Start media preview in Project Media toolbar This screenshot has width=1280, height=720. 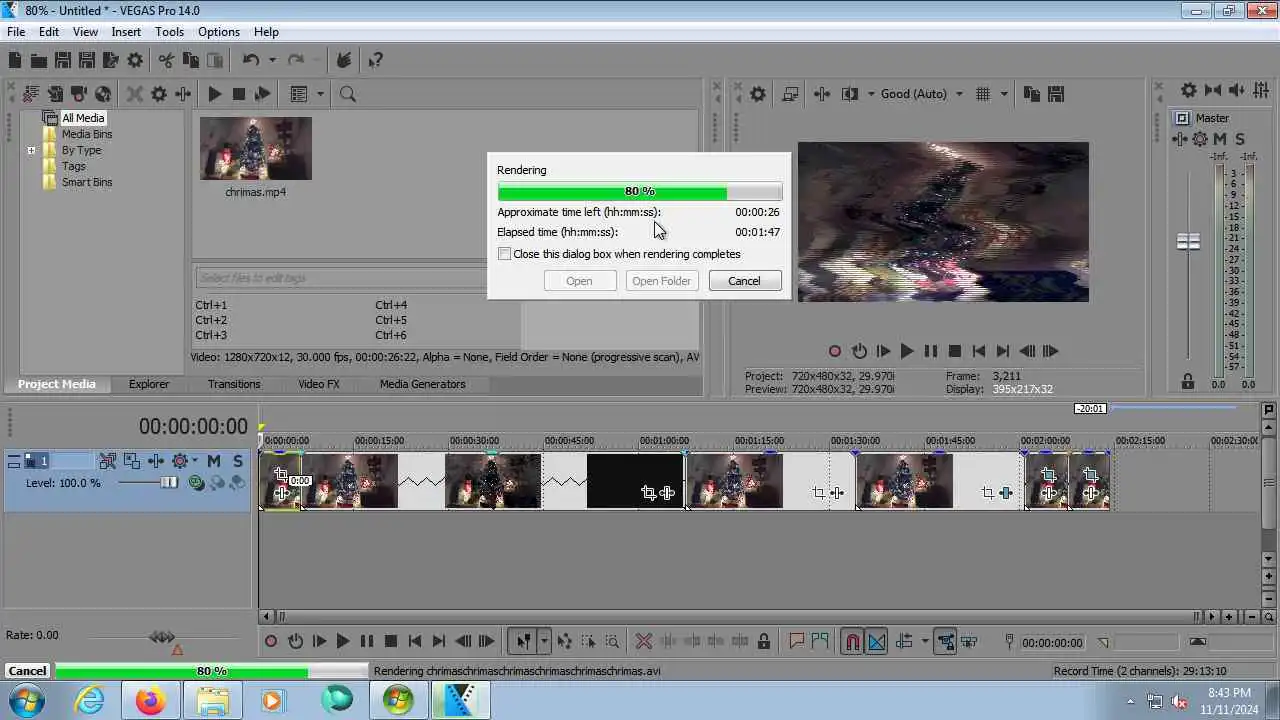pyautogui.click(x=214, y=94)
